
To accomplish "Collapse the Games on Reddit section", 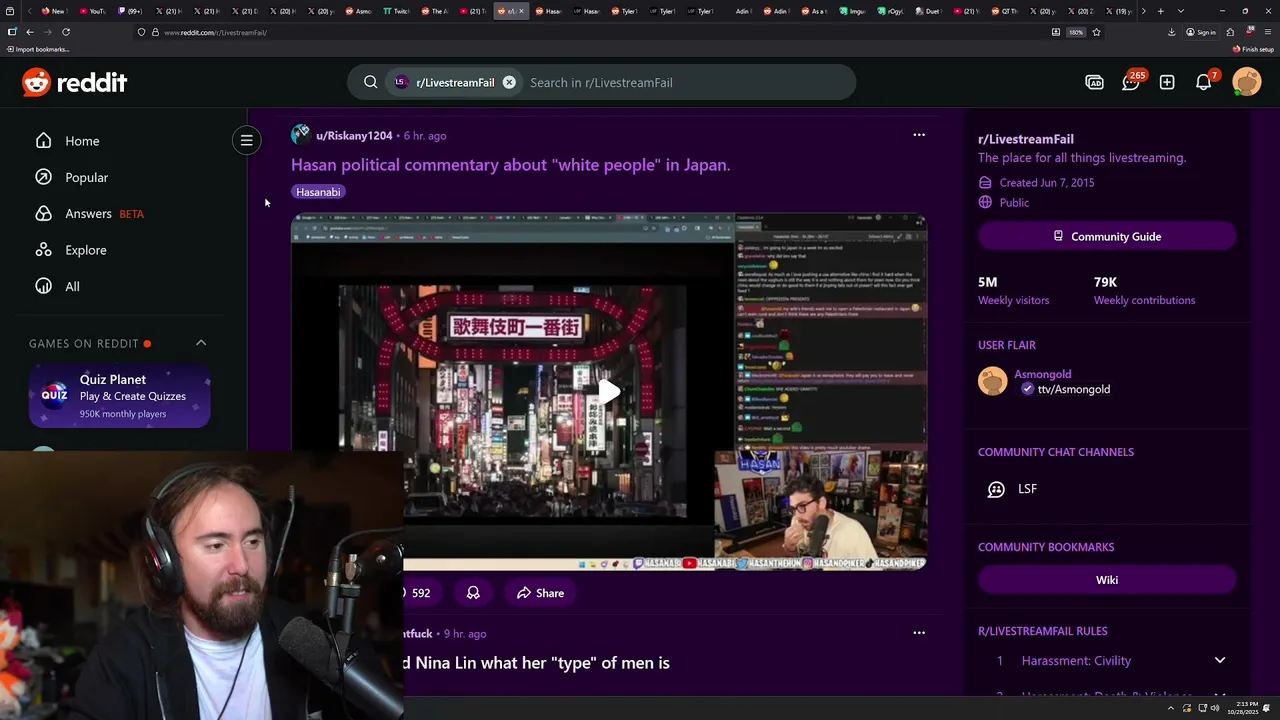I will tap(201, 343).
